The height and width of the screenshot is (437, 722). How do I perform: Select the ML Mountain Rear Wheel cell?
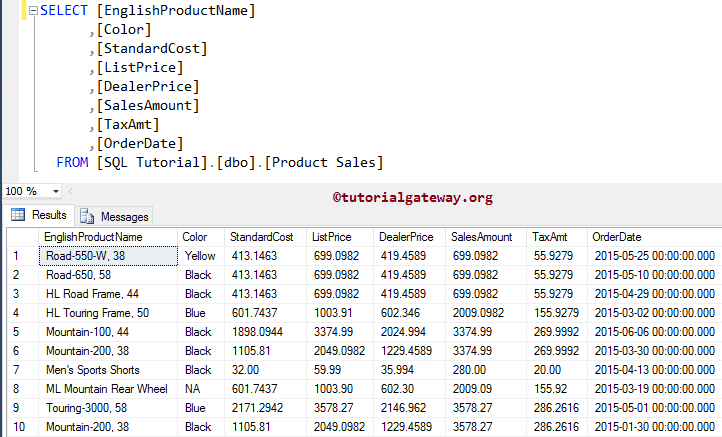tap(108, 389)
